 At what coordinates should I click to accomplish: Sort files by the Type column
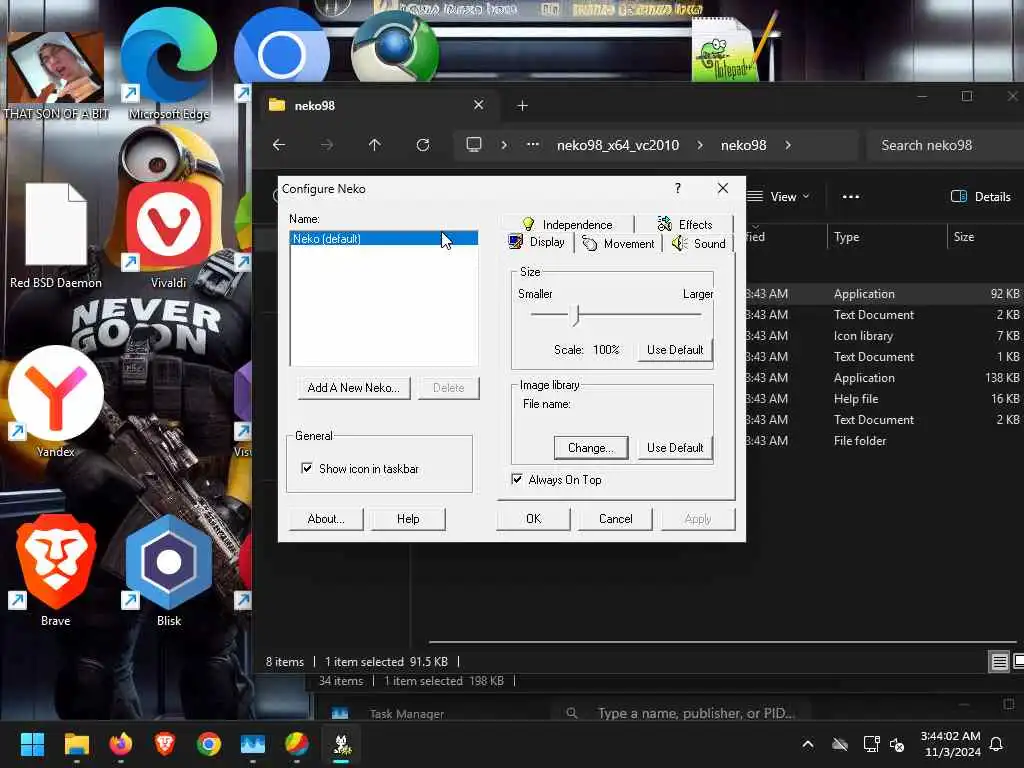887,237
